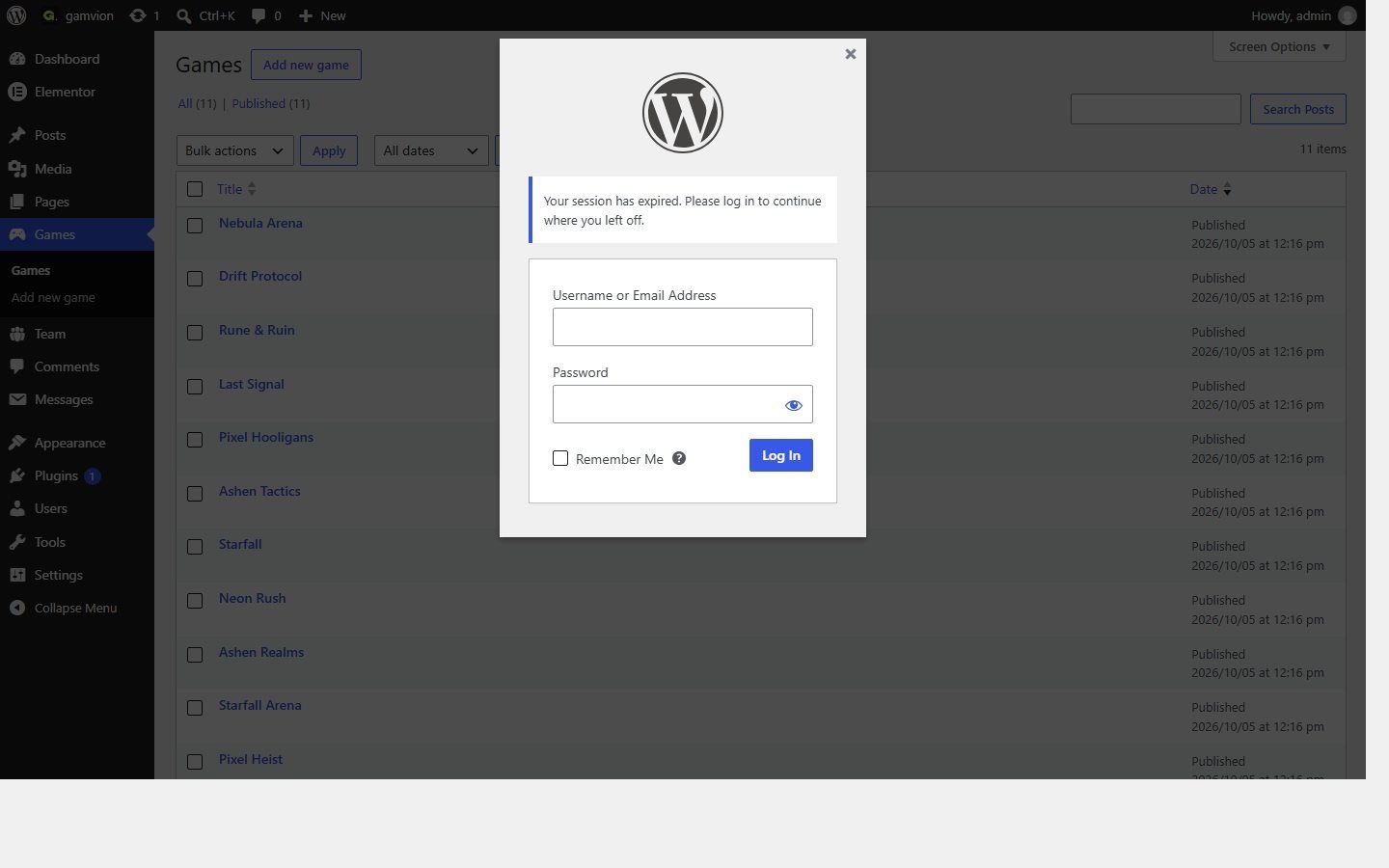This screenshot has width=1389, height=868.
Task: Click the Tools wrench menu item
Action: coord(77,542)
